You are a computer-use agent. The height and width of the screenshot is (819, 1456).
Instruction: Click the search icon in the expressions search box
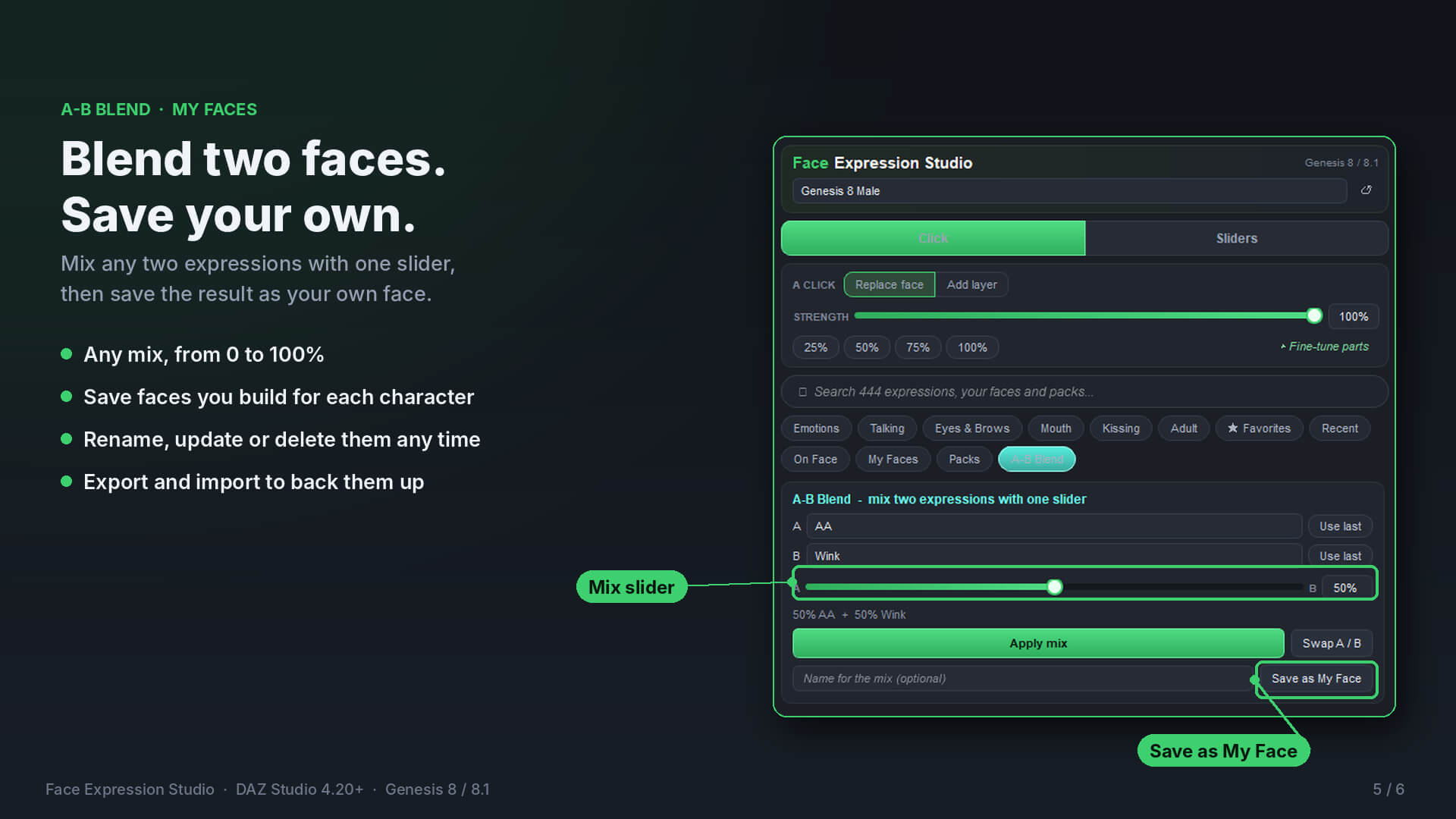802,392
